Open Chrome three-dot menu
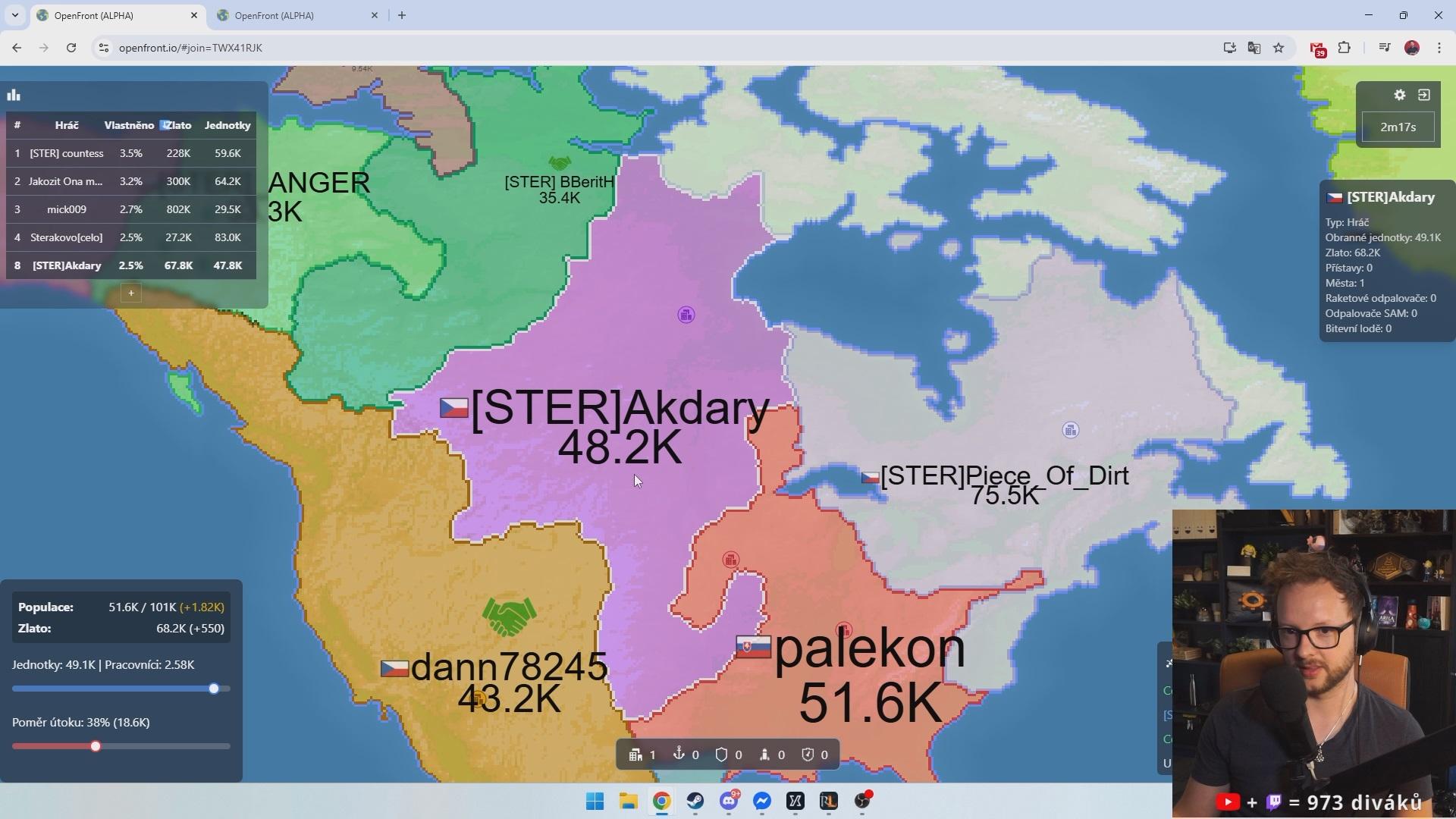This screenshot has width=1456, height=819. [x=1439, y=48]
